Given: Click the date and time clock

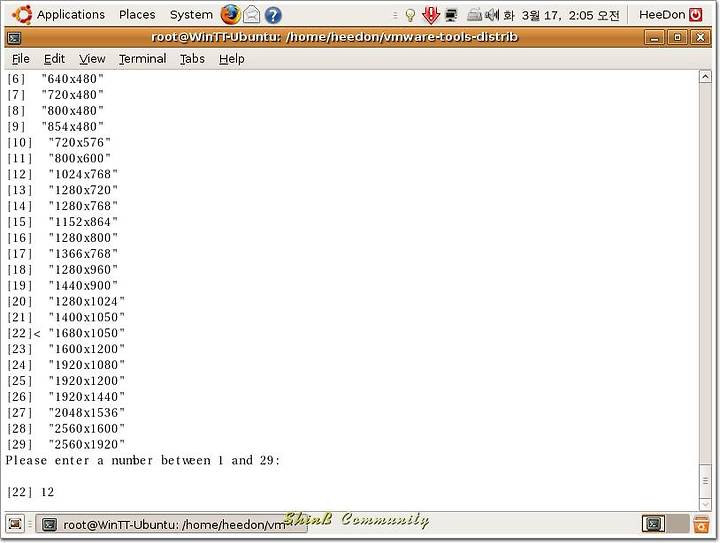Looking at the screenshot, I should pos(562,16).
